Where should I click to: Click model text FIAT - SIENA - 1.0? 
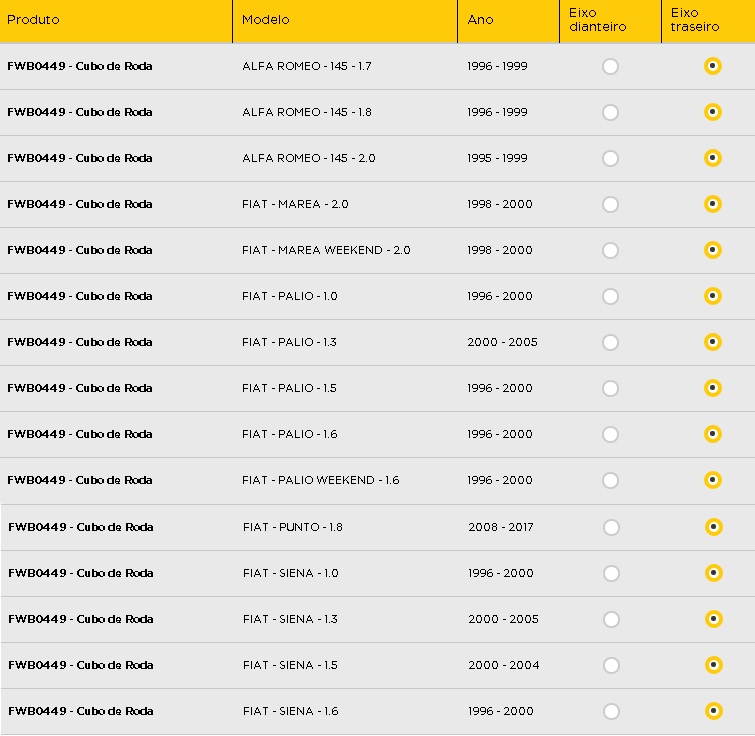pos(291,573)
